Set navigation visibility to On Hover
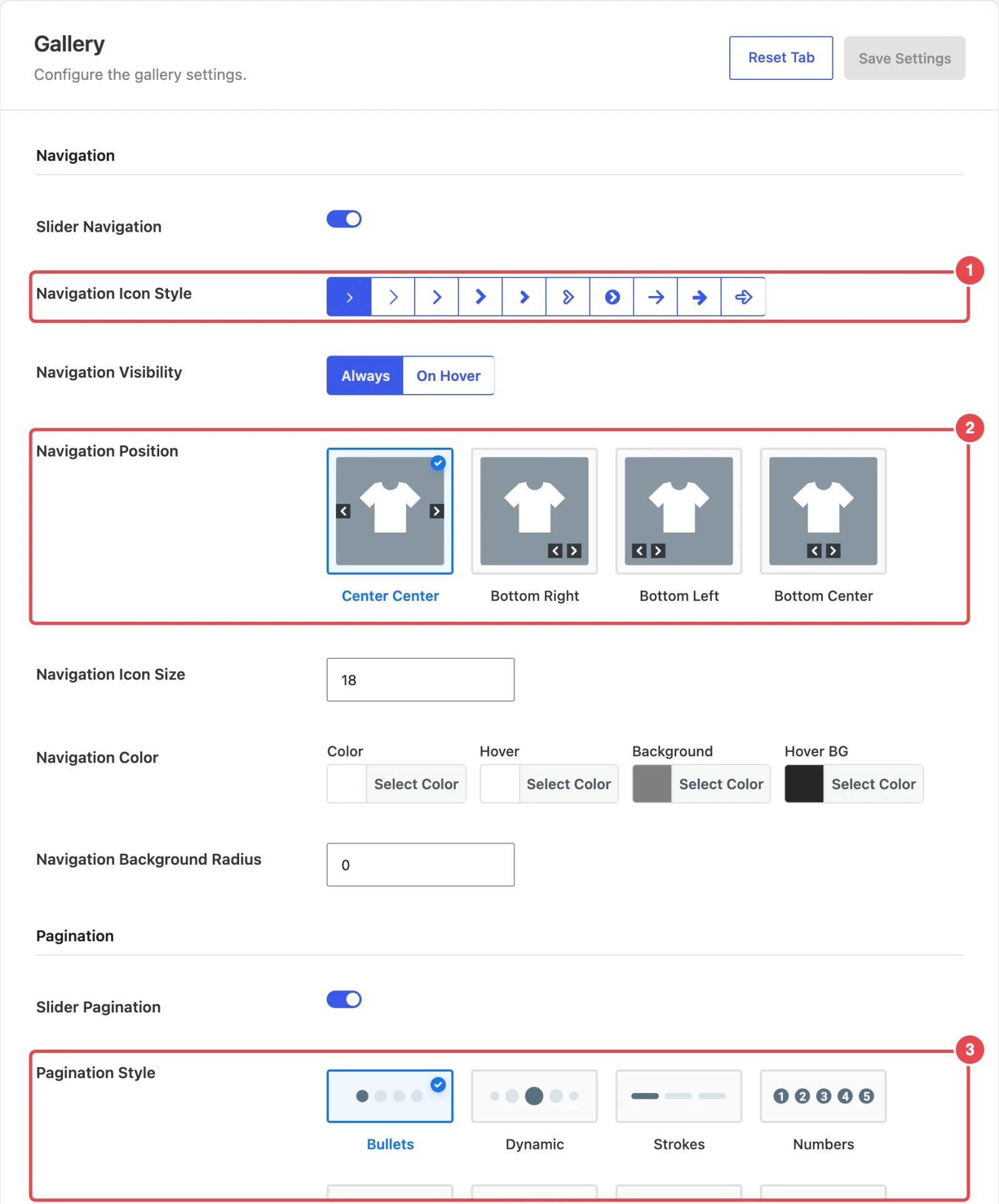Screen dimensions: 999x1204 (448, 375)
